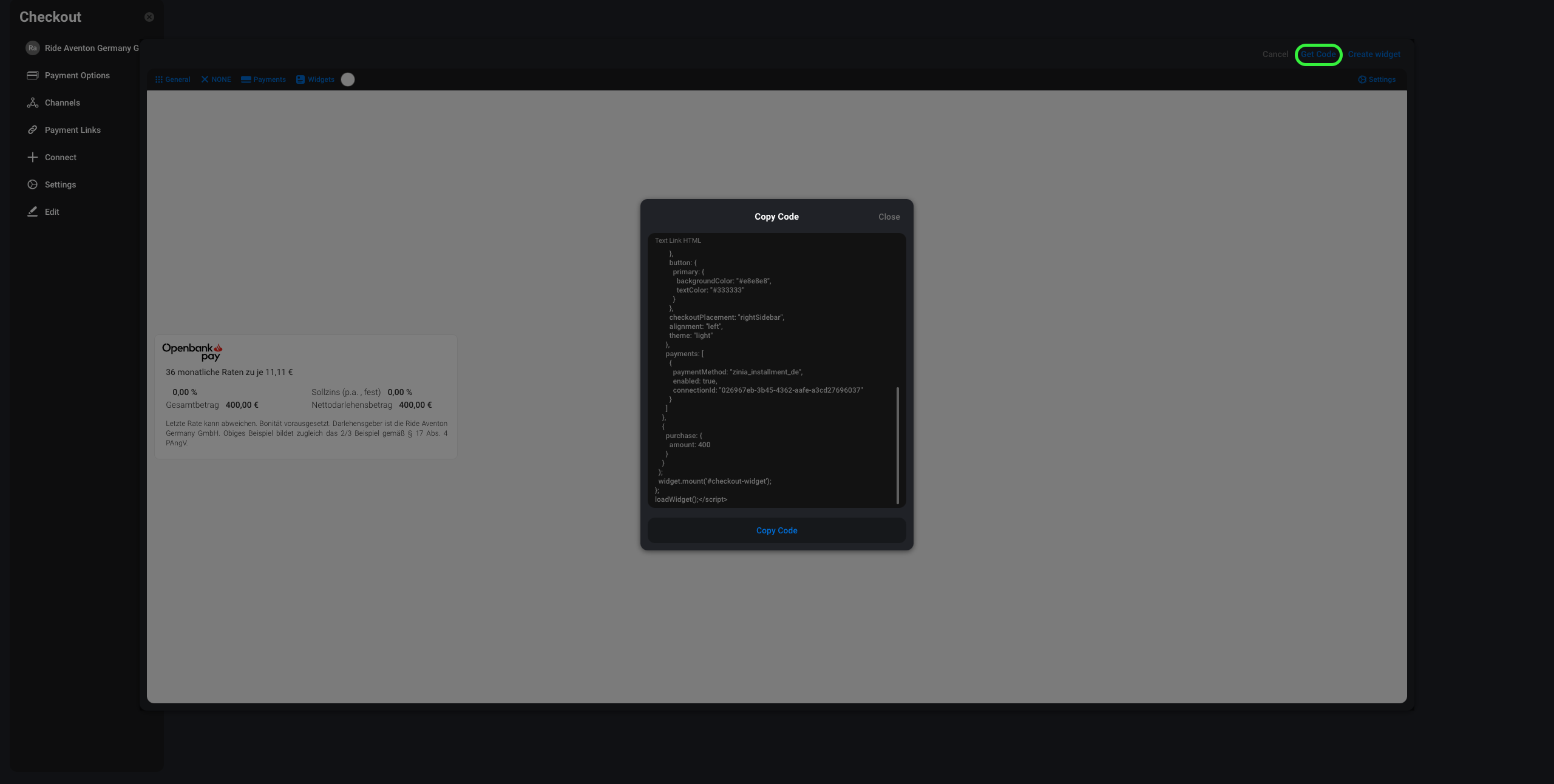
Task: Click the checkoutPlacement rightSidebar line
Action: 727,317
